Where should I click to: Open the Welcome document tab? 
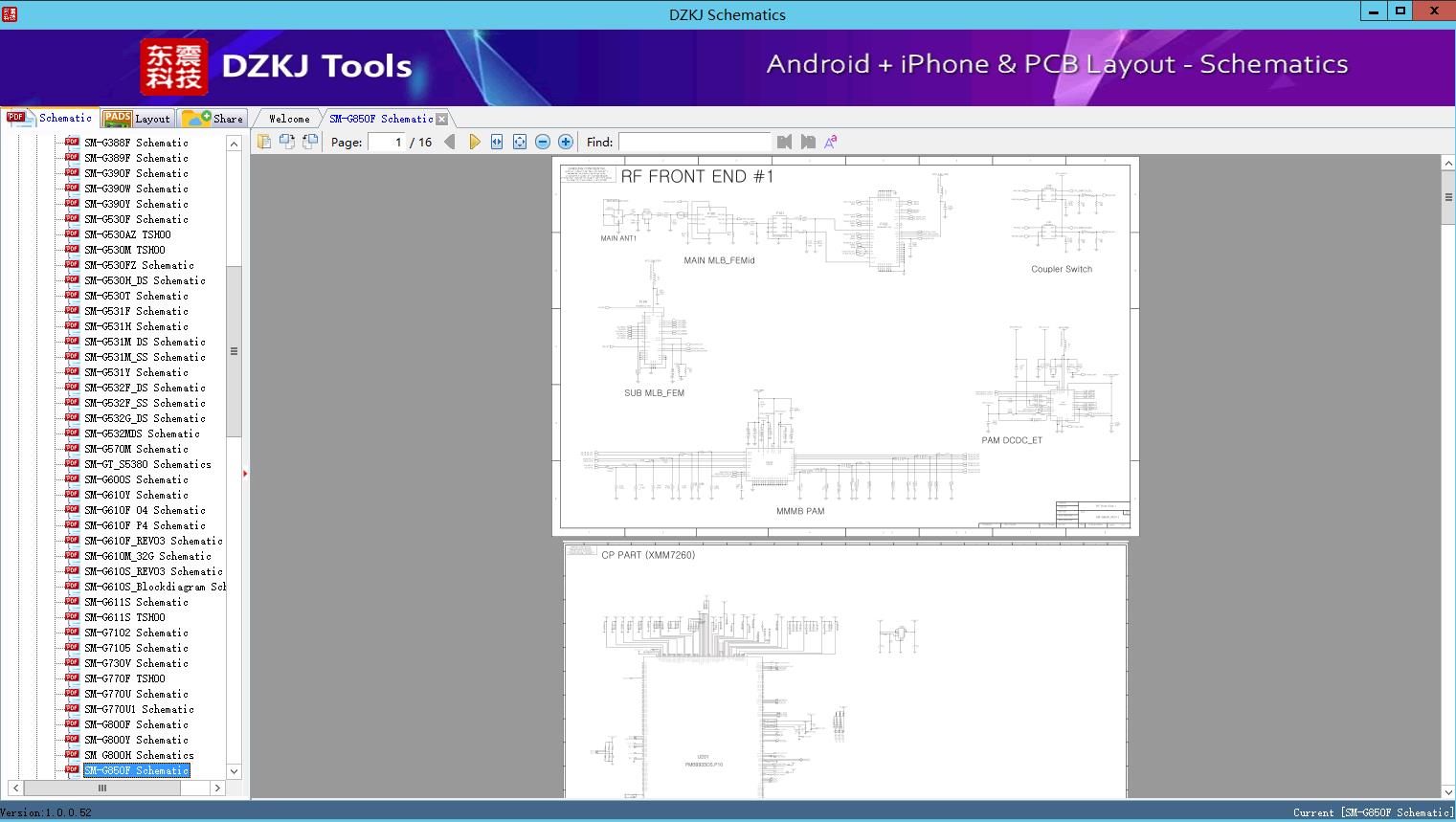pyautogui.click(x=289, y=119)
